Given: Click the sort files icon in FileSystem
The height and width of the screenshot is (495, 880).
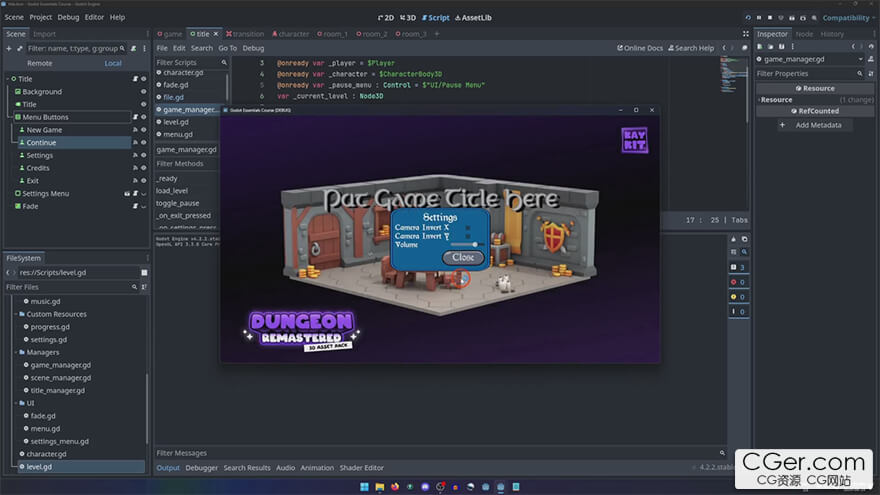Looking at the screenshot, I should click(x=144, y=287).
